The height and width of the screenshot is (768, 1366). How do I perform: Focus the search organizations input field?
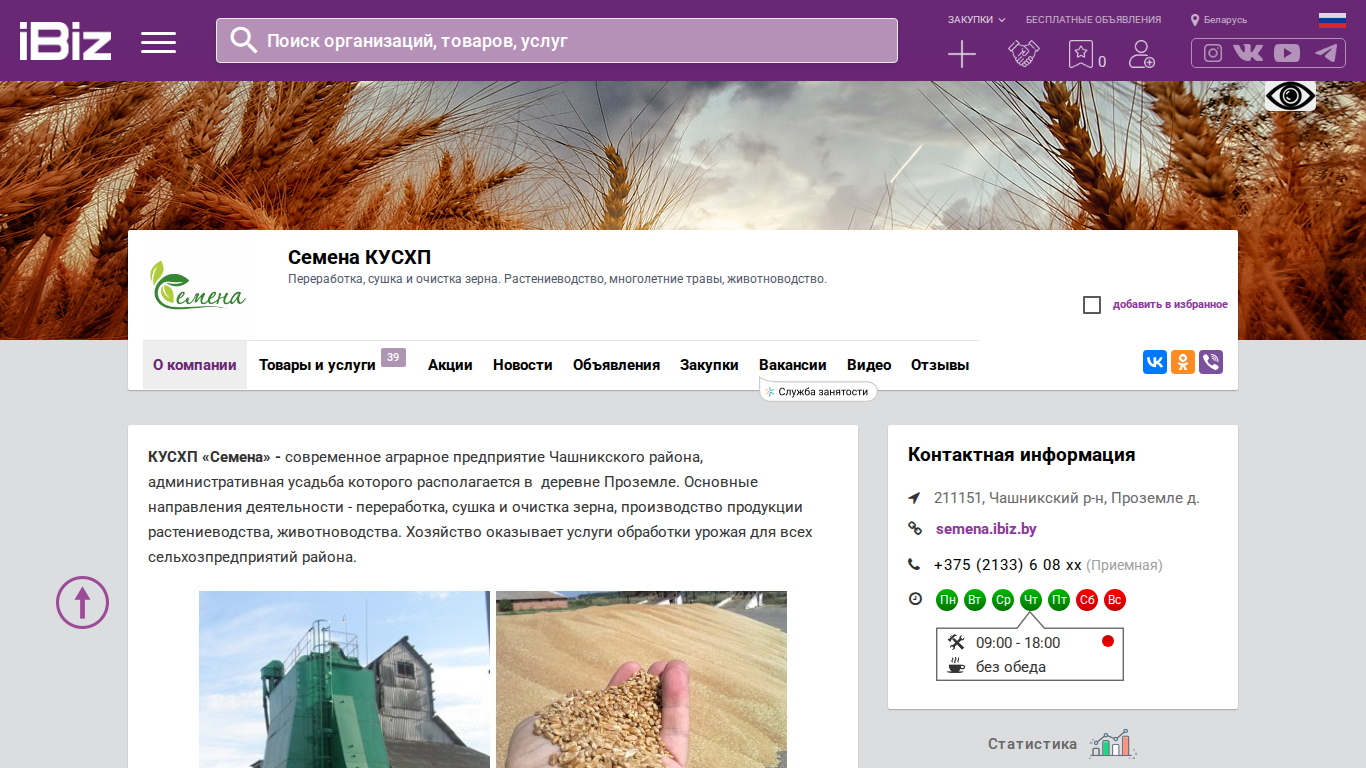(x=557, y=40)
